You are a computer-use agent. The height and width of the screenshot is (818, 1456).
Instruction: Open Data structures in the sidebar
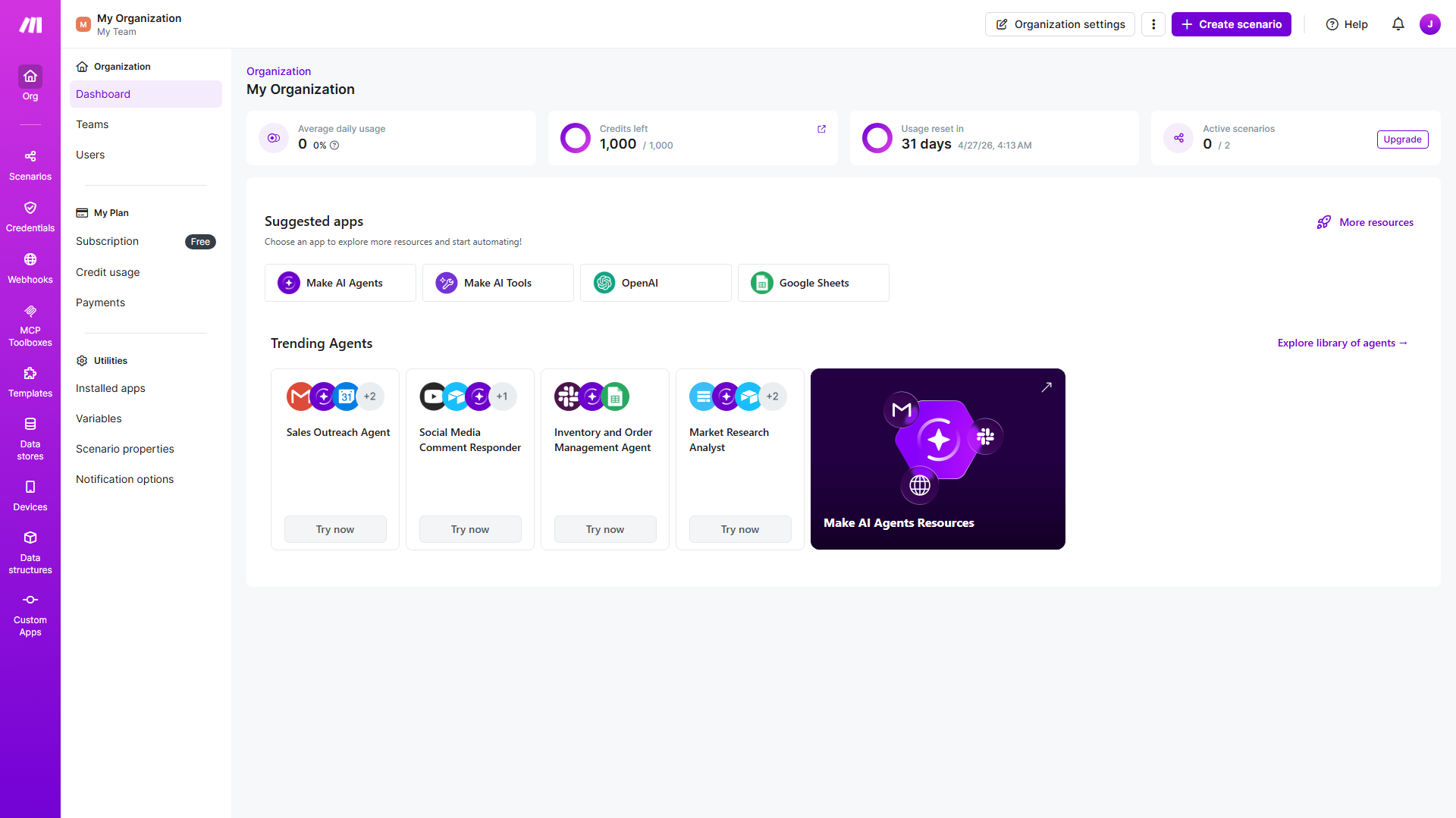[30, 553]
